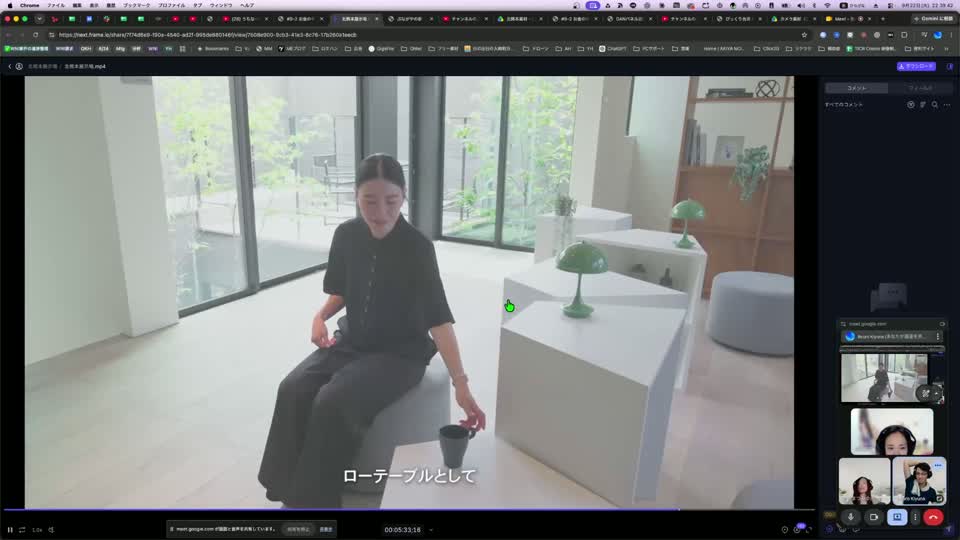Open the ファイル menu

[56, 5]
